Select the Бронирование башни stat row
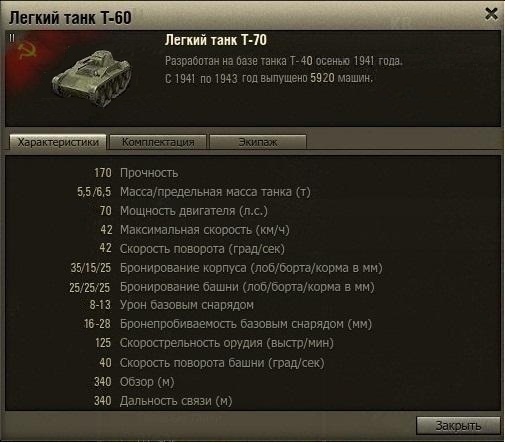This screenshot has width=505, height=443. (x=222, y=287)
